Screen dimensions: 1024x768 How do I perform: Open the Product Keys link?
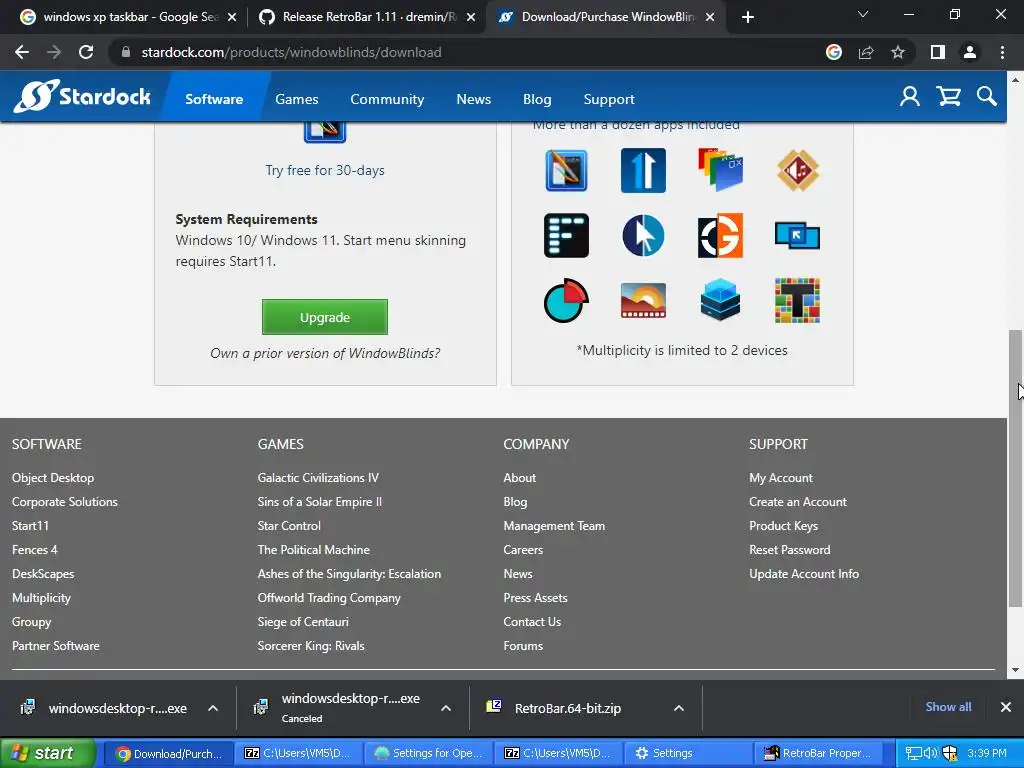coord(783,526)
